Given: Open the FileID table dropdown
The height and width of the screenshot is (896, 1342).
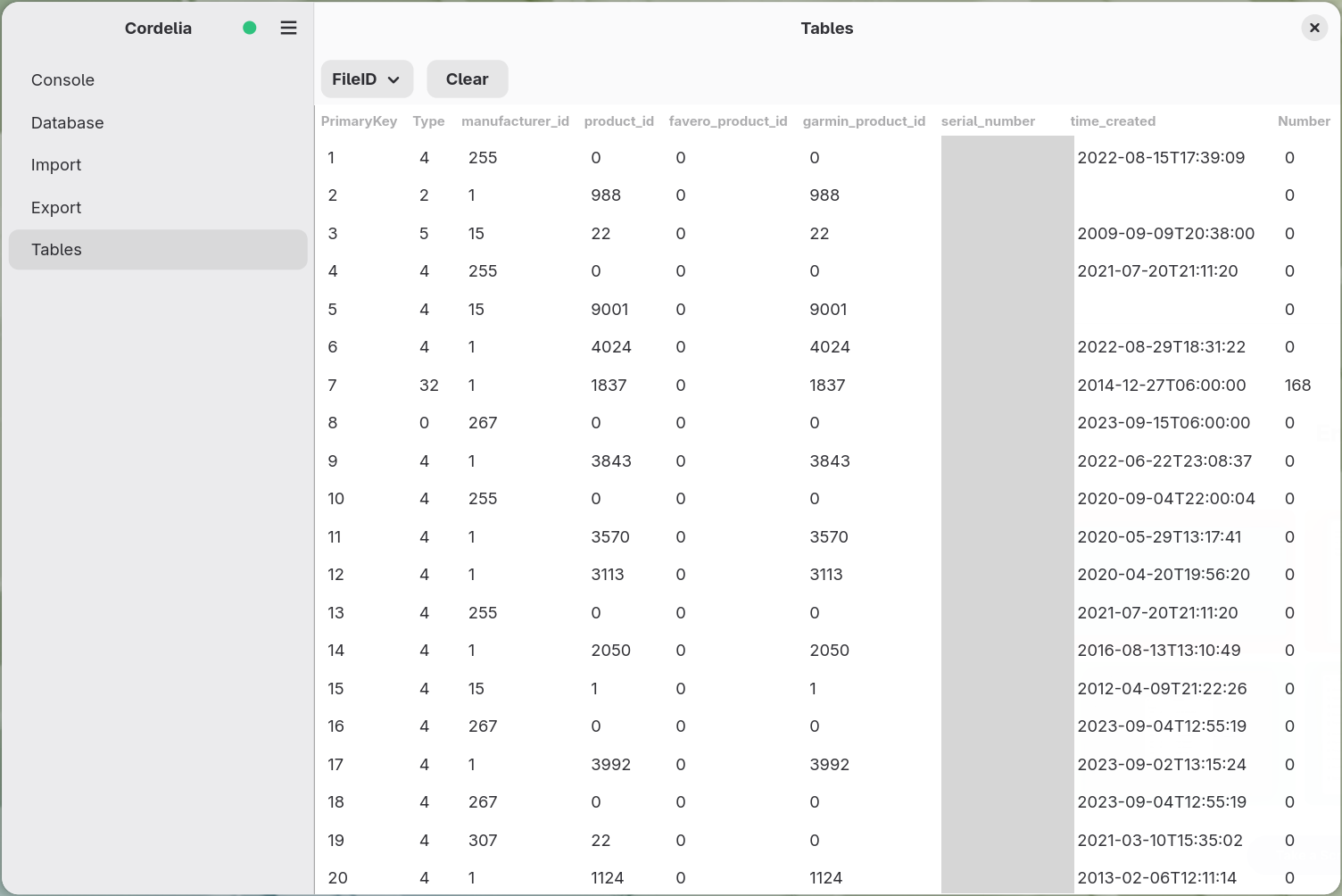Looking at the screenshot, I should click(367, 79).
